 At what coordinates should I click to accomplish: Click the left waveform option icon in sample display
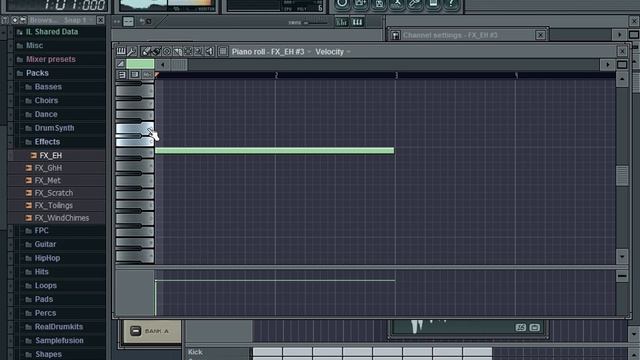[x=520, y=327]
